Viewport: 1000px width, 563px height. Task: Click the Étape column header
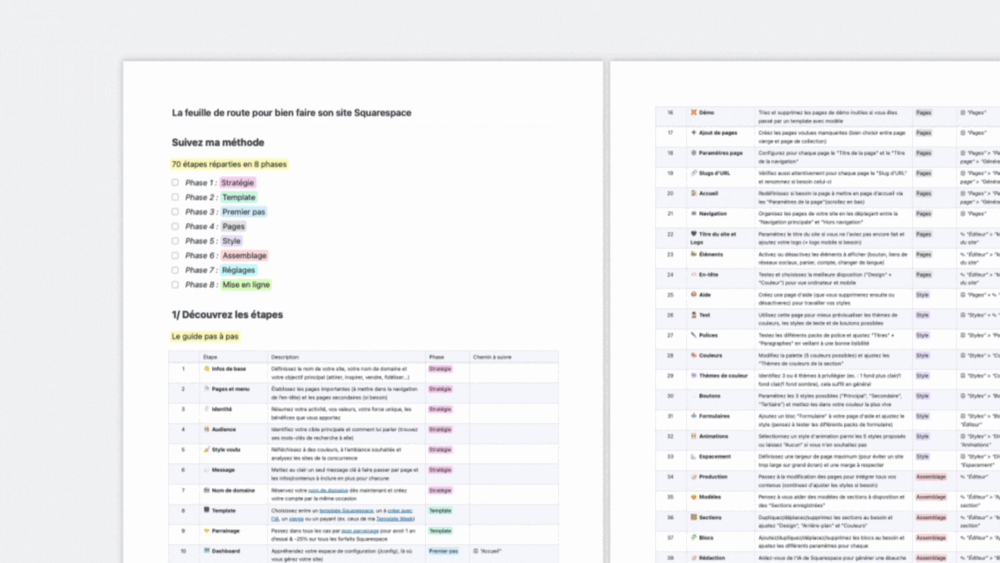pos(210,357)
